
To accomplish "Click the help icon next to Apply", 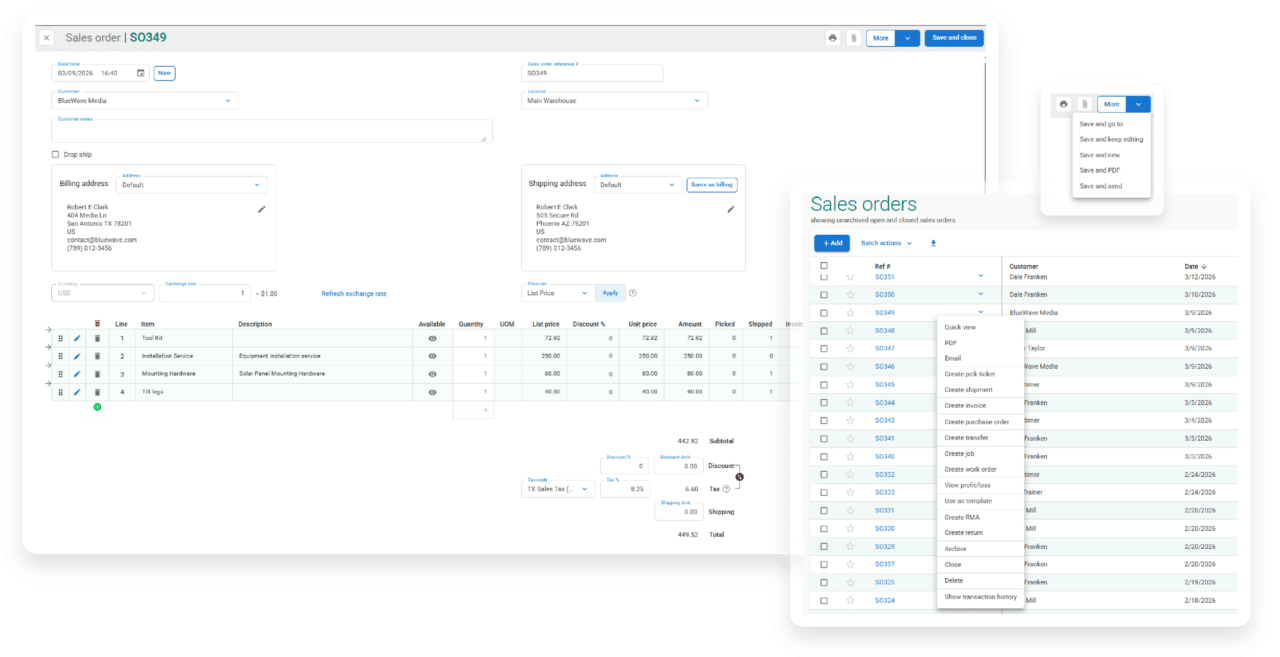I will (x=633, y=293).
